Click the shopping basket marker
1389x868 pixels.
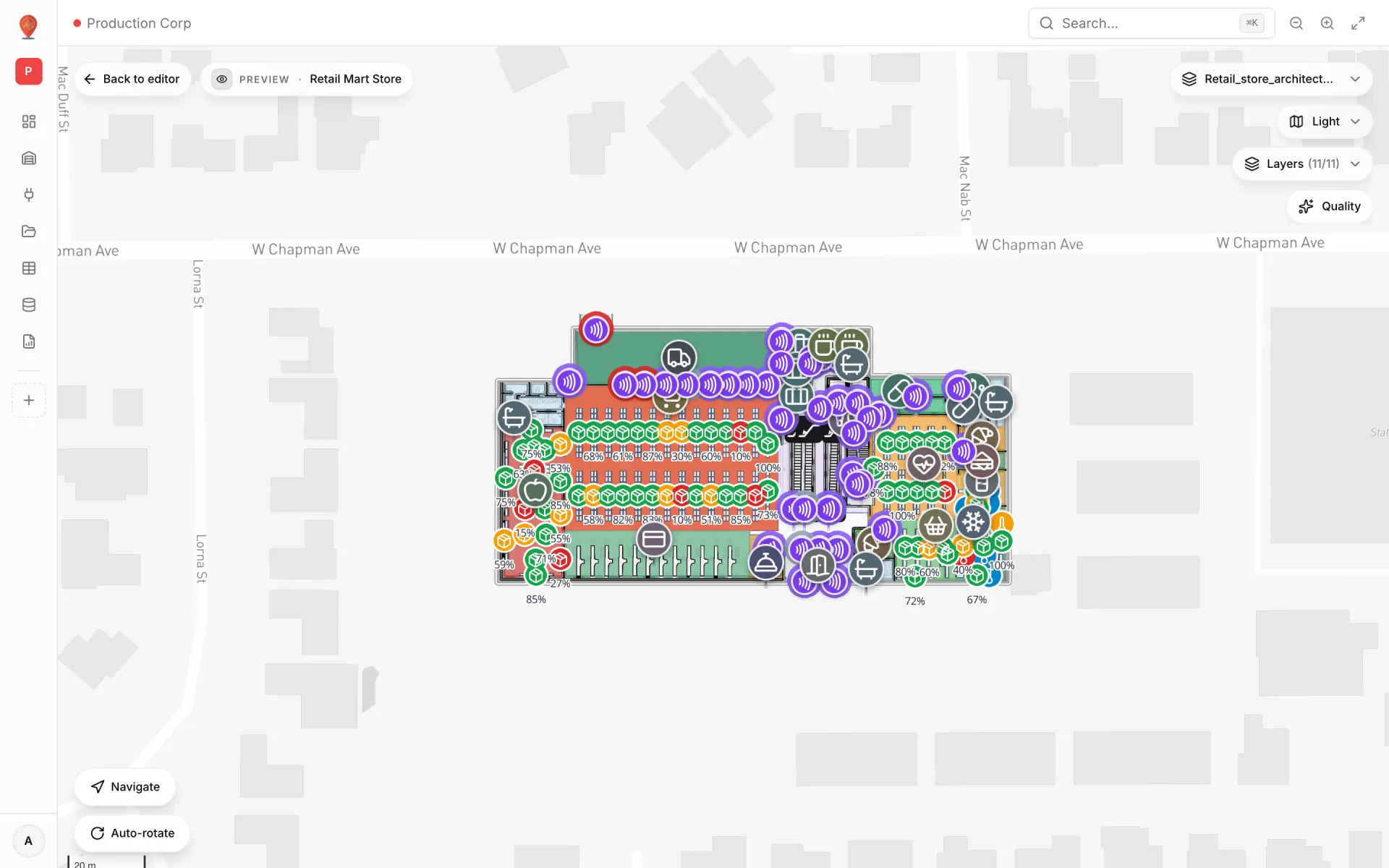pos(935,526)
